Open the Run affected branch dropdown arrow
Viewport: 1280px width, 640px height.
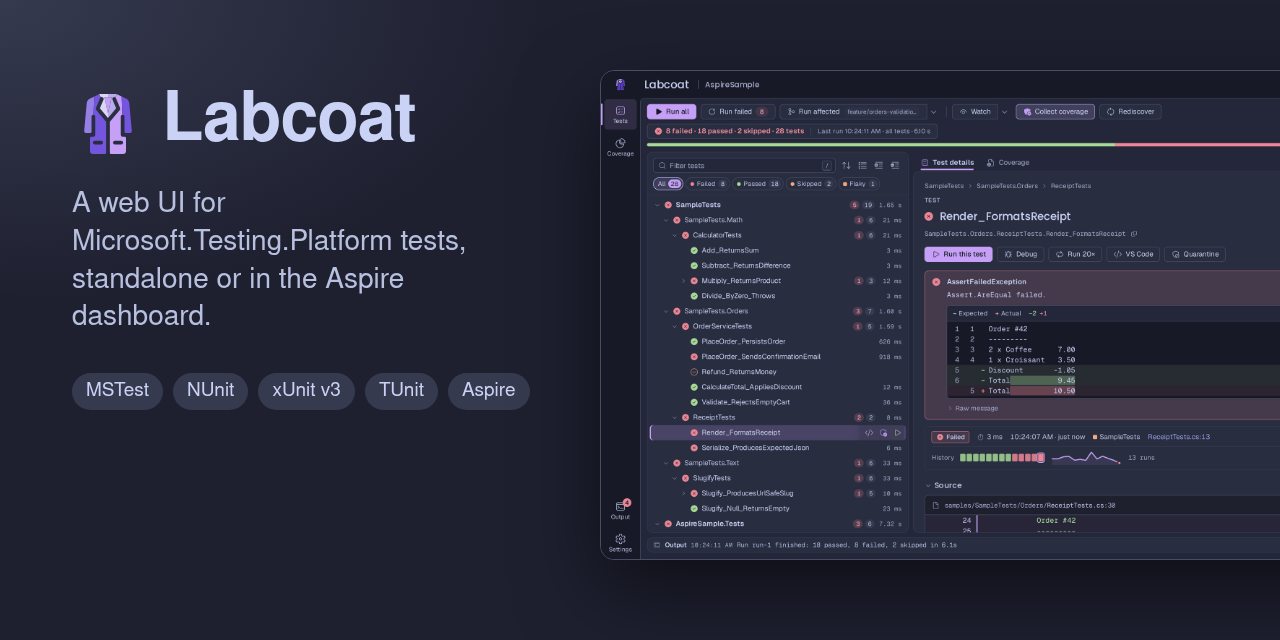pos(934,112)
